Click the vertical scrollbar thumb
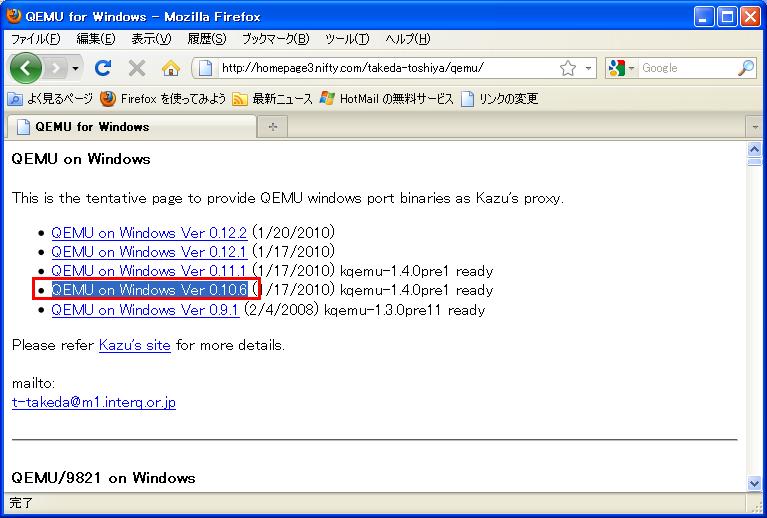The image size is (767, 518). pos(754,162)
